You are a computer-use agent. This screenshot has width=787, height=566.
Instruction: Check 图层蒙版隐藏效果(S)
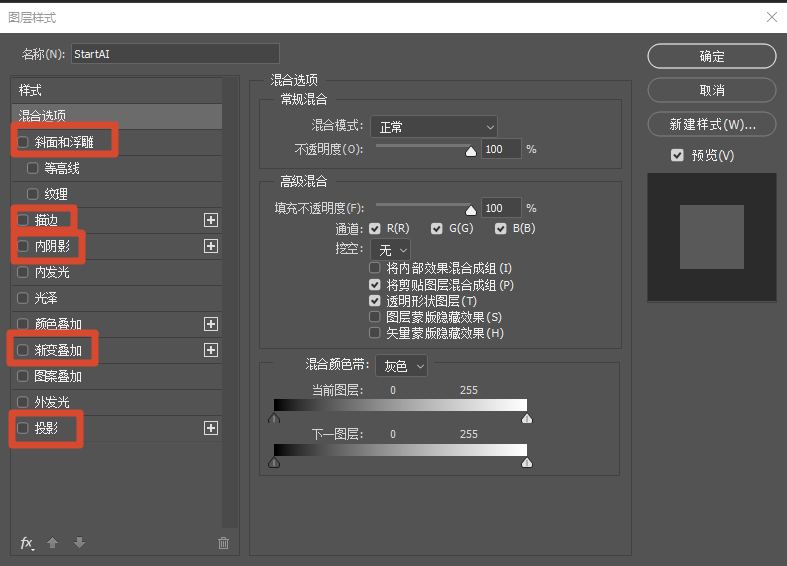374,317
